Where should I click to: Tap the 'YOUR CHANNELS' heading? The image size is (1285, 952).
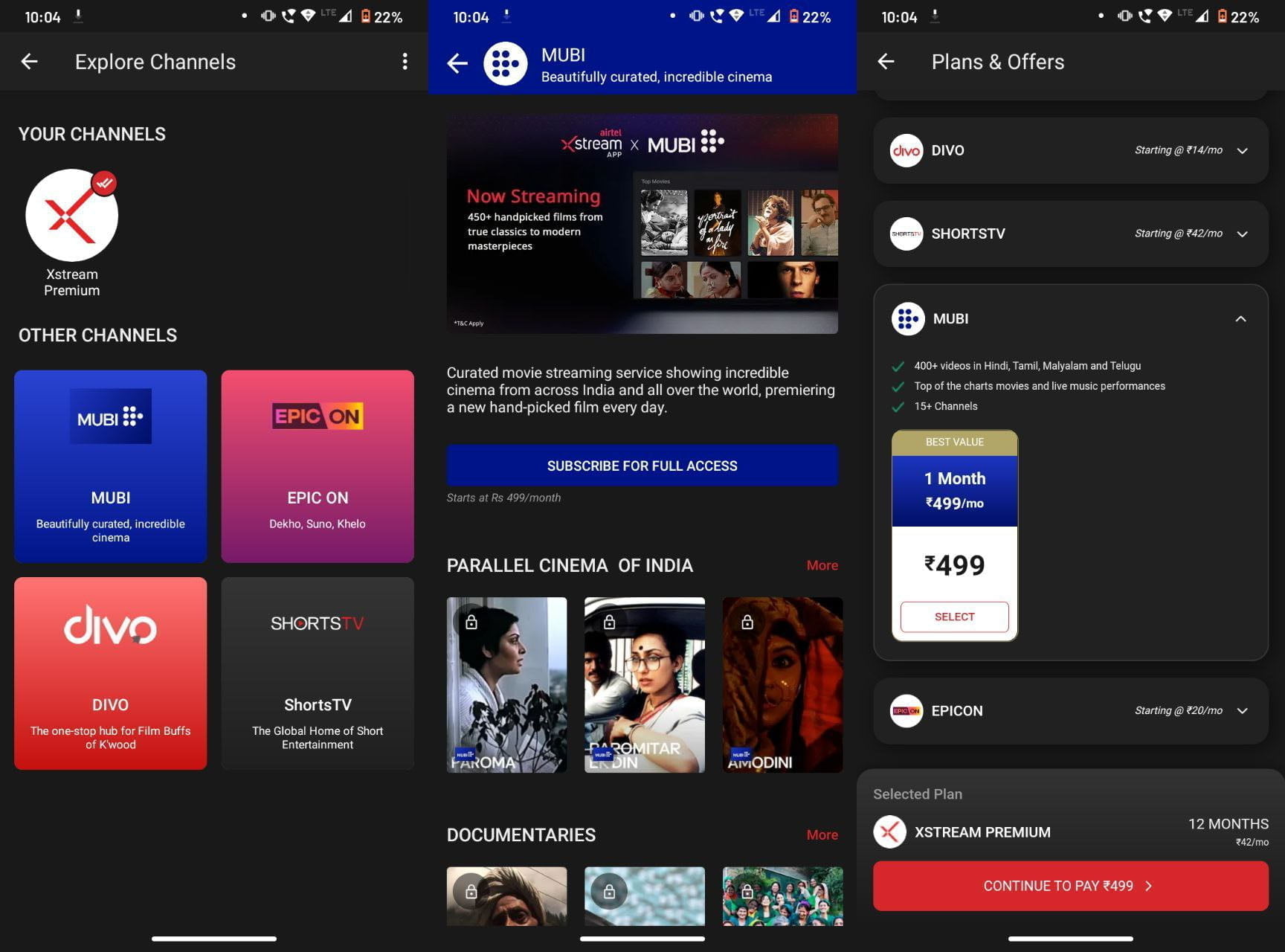[92, 134]
